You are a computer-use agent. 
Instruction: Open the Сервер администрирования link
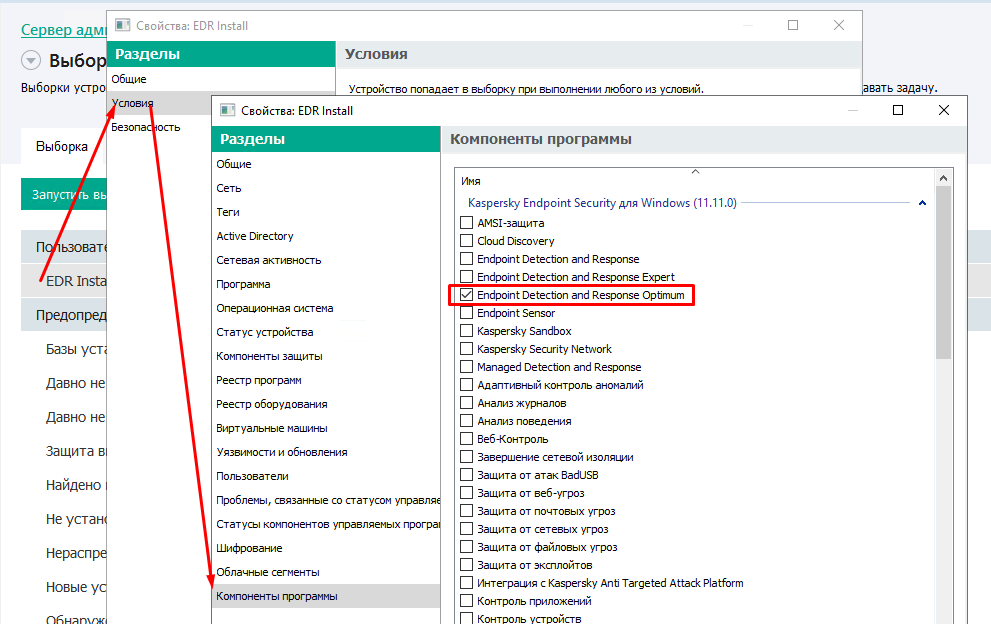coord(64,30)
